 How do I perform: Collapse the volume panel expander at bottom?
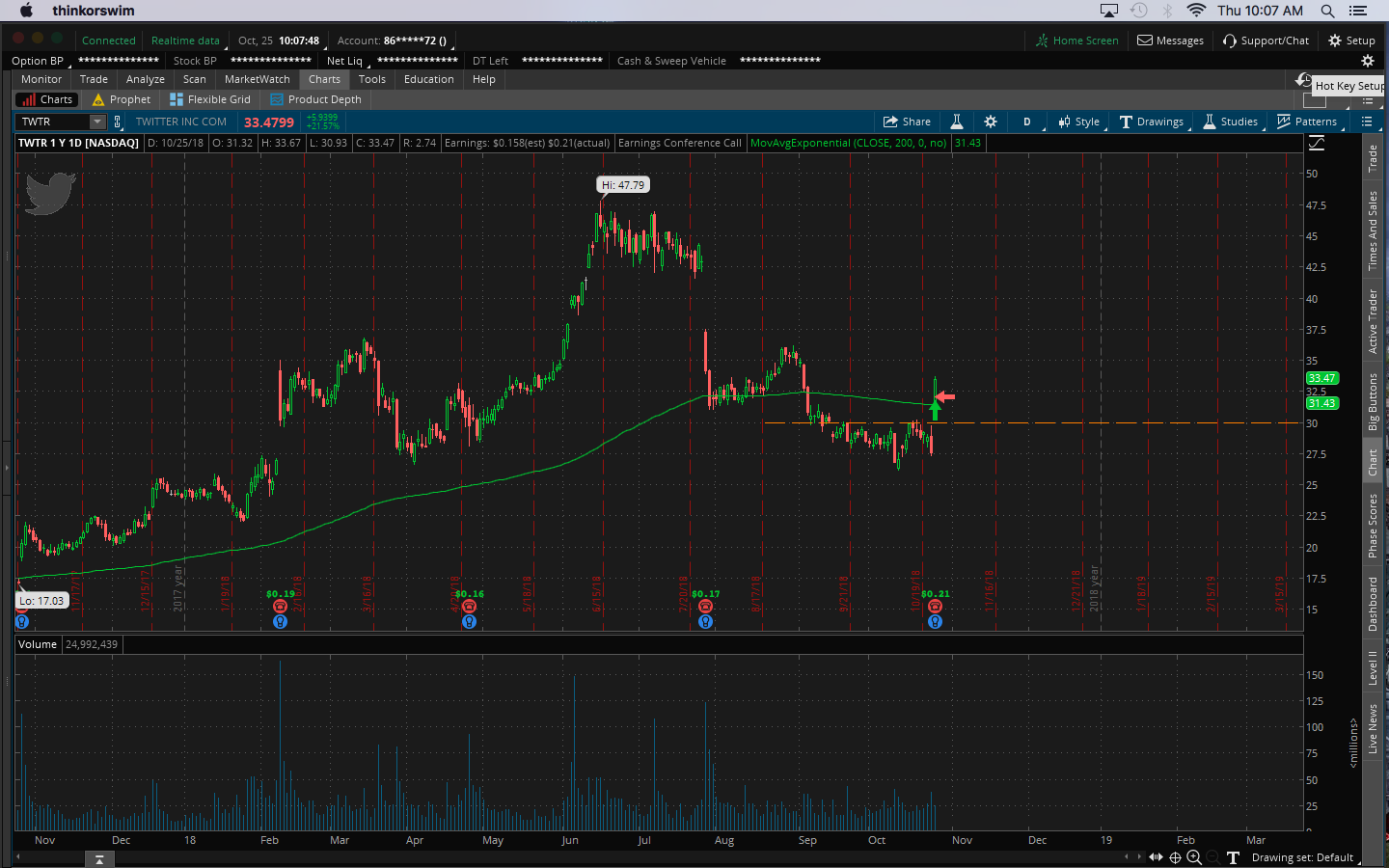[99, 859]
